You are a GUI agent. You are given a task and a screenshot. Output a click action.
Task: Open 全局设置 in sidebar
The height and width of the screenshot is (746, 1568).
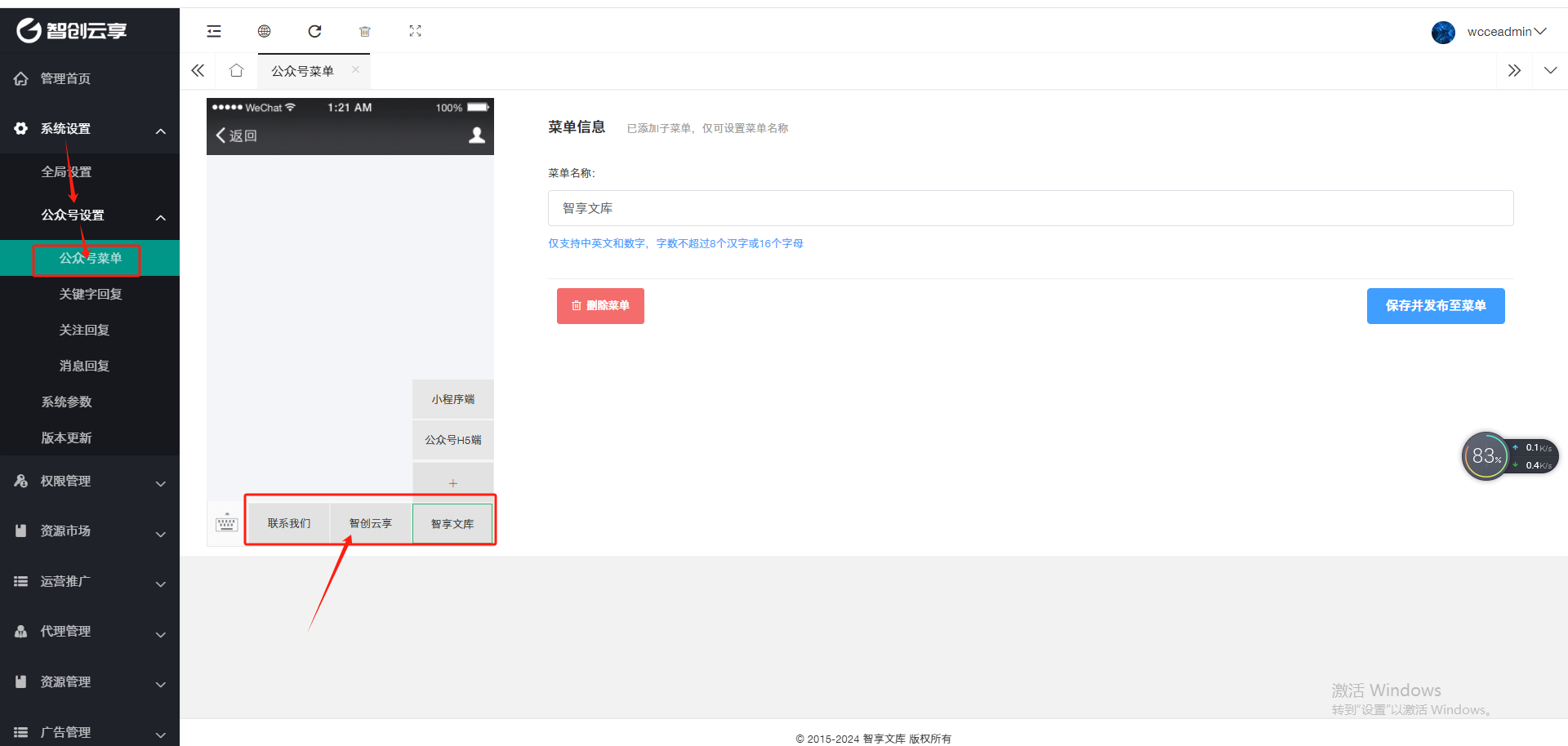90,172
